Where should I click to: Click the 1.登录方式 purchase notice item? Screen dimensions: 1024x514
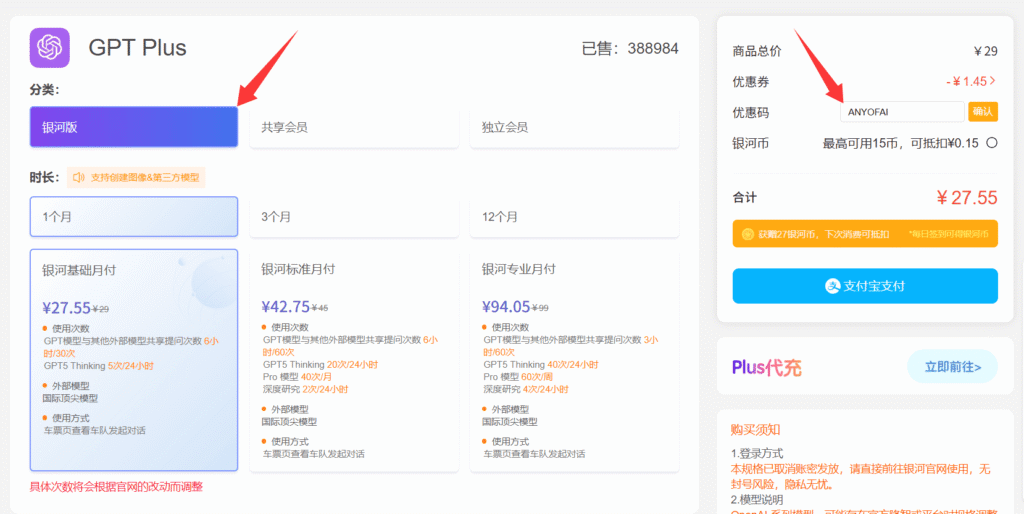point(757,453)
